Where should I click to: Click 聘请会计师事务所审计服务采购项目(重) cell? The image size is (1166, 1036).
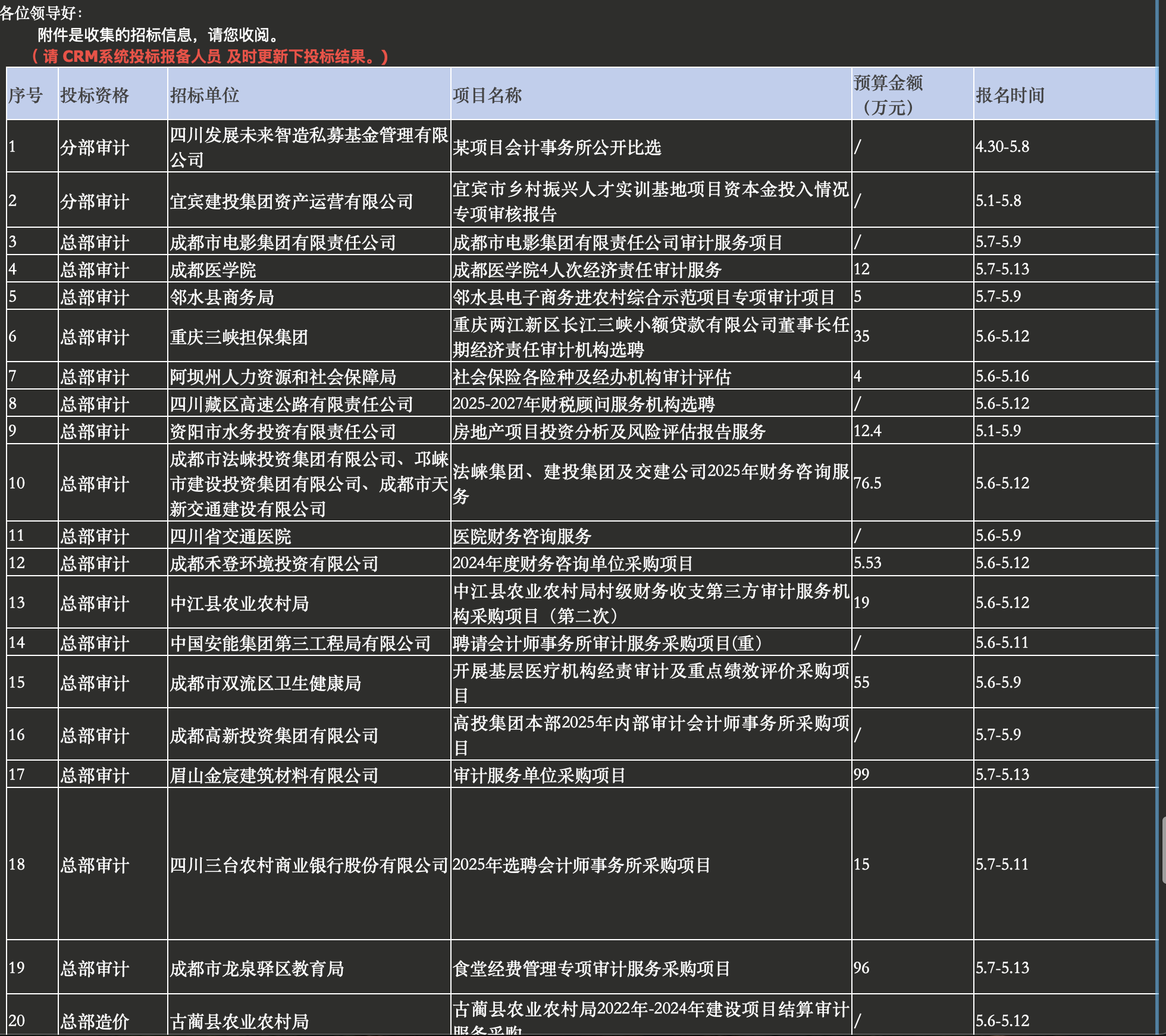(x=651, y=642)
